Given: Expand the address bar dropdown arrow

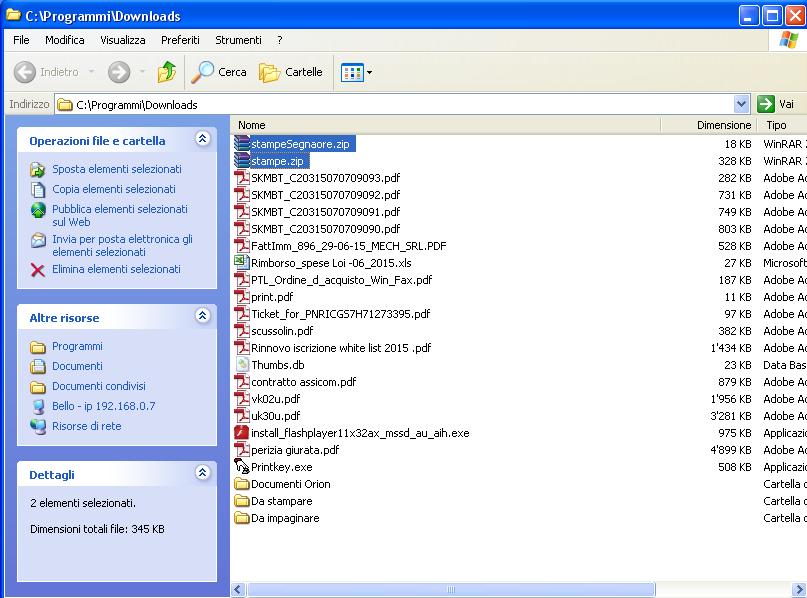Looking at the screenshot, I should pyautogui.click(x=741, y=104).
